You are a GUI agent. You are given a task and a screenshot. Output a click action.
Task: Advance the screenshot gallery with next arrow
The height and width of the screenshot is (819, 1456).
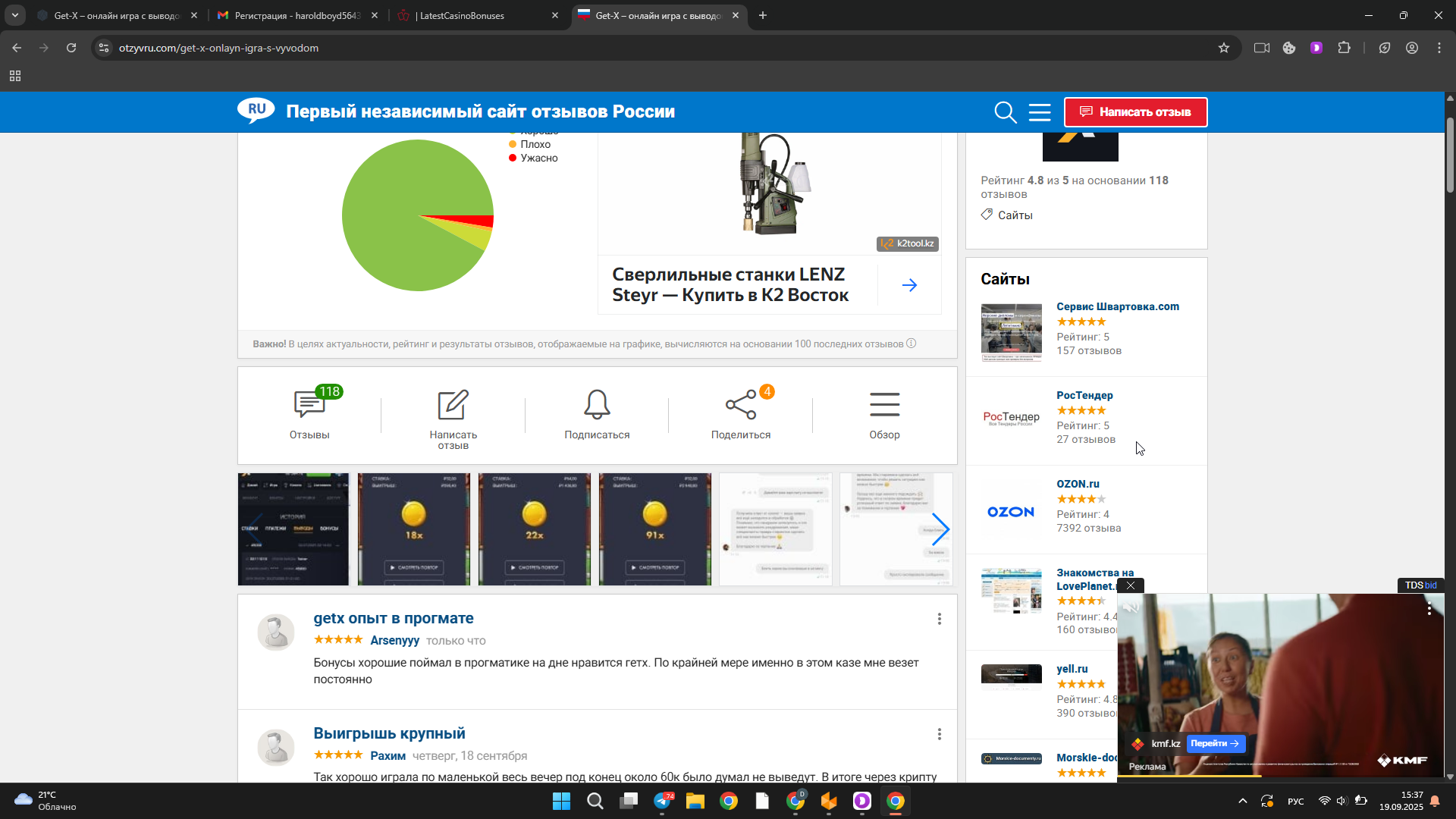(940, 529)
